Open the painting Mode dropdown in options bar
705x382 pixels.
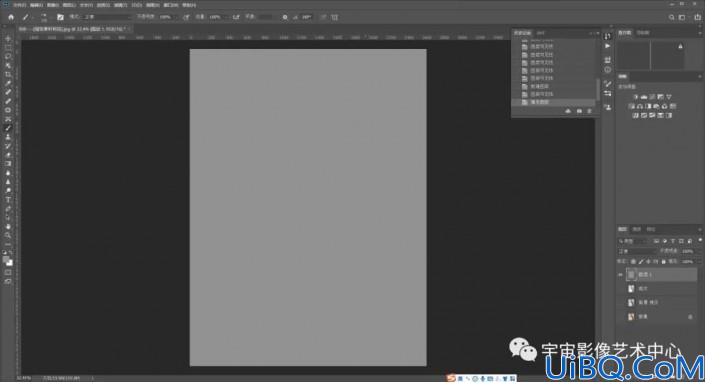[107, 17]
